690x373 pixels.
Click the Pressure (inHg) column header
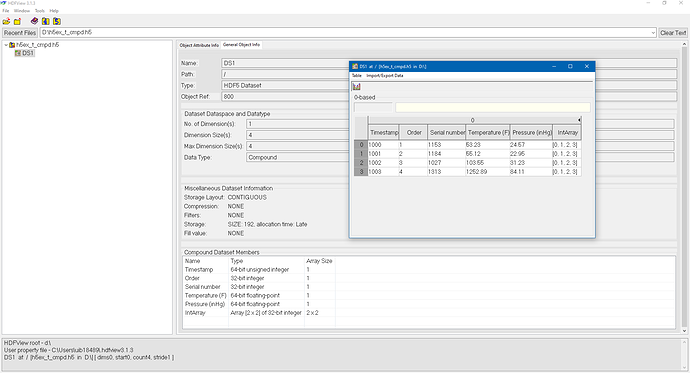[531, 132]
